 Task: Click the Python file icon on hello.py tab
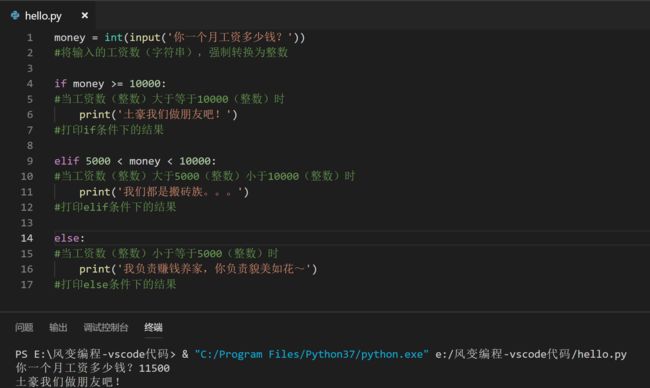point(15,16)
